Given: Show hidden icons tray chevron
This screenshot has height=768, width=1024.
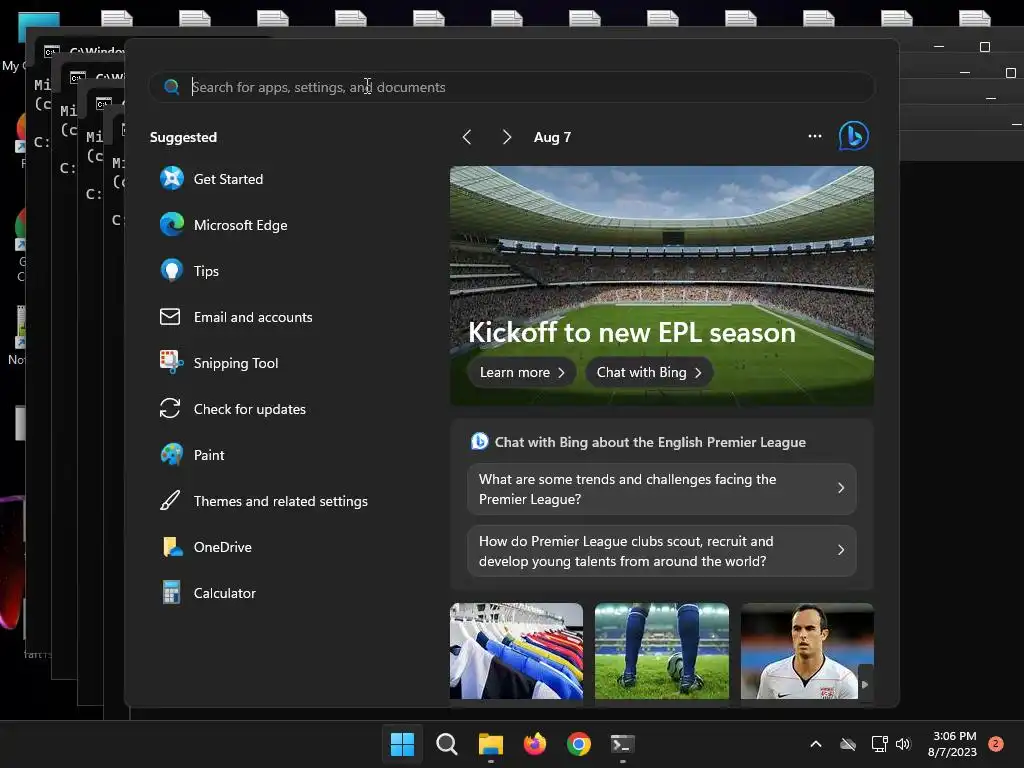Looking at the screenshot, I should [816, 744].
